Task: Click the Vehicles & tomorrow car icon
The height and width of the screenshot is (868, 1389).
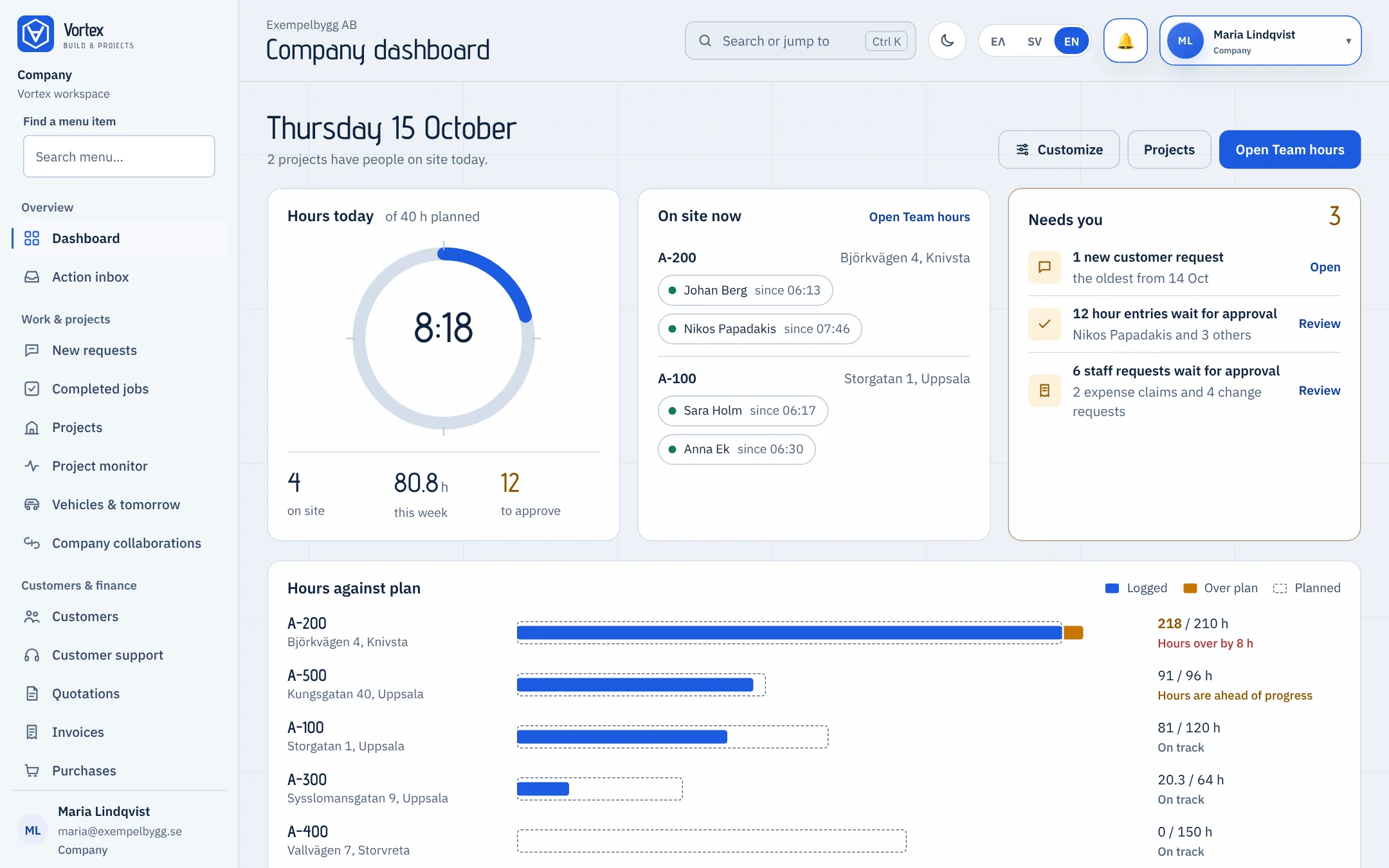Action: 32,505
